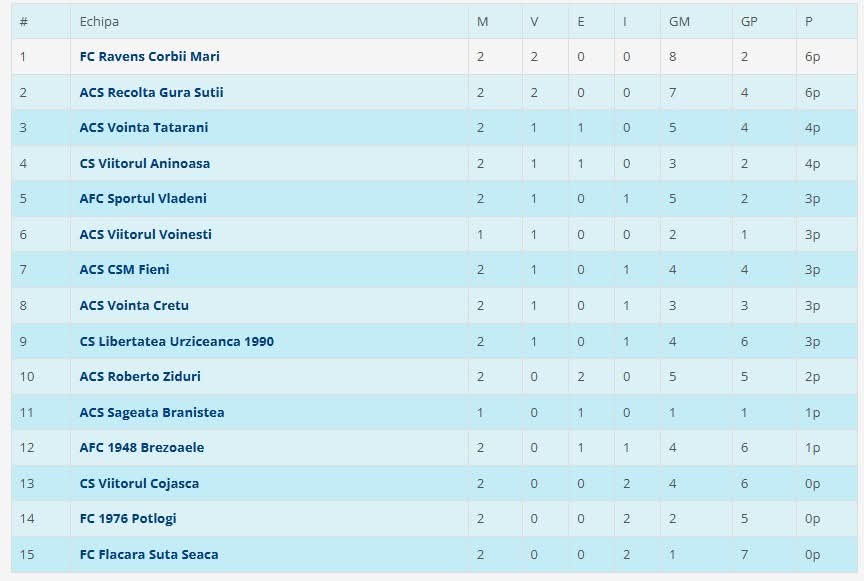Open ACS Sageata Branistea team page
Viewport: 864px width, 581px height.
pos(152,413)
